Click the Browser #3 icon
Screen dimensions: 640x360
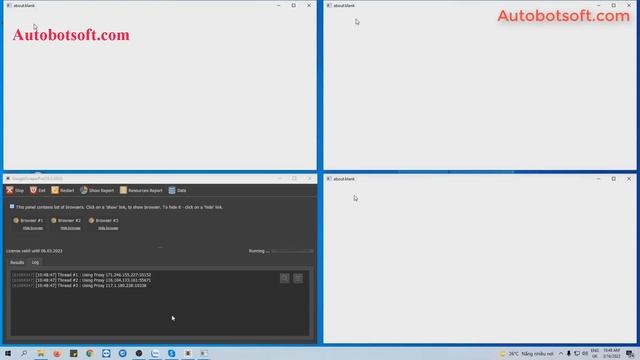(91, 220)
